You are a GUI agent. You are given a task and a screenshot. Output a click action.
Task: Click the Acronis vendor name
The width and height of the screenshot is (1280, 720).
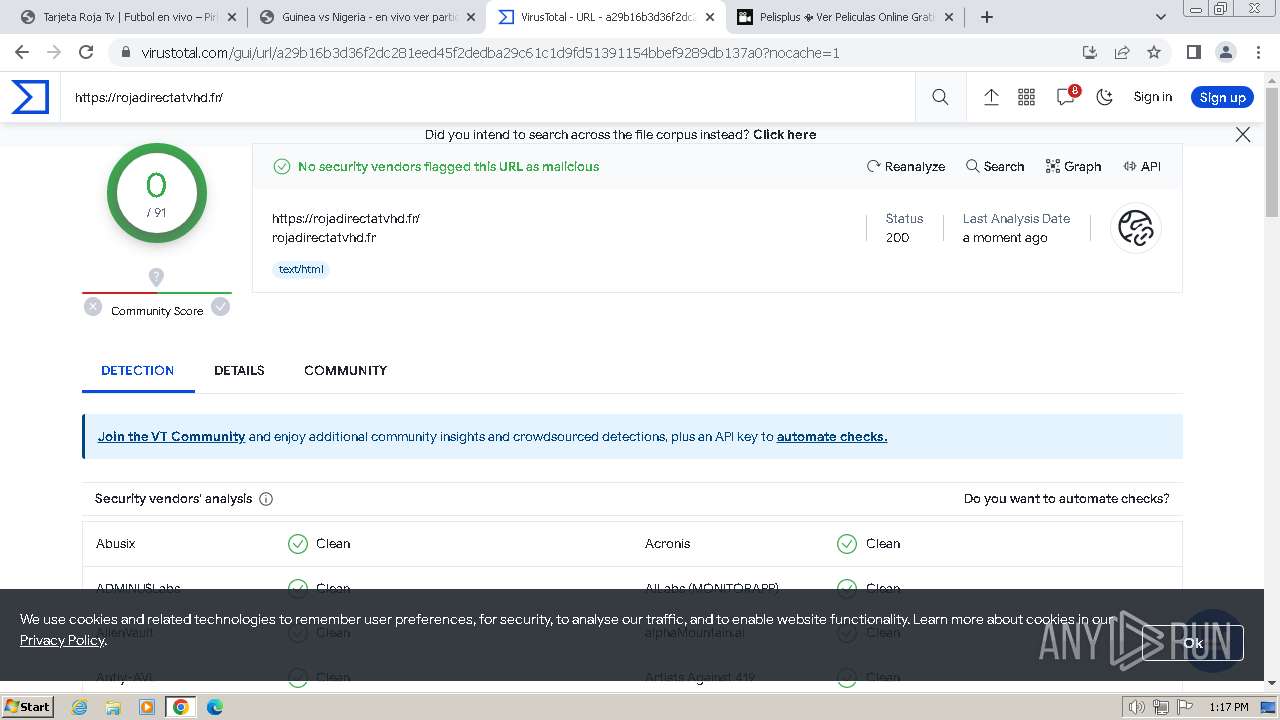pyautogui.click(x=667, y=543)
